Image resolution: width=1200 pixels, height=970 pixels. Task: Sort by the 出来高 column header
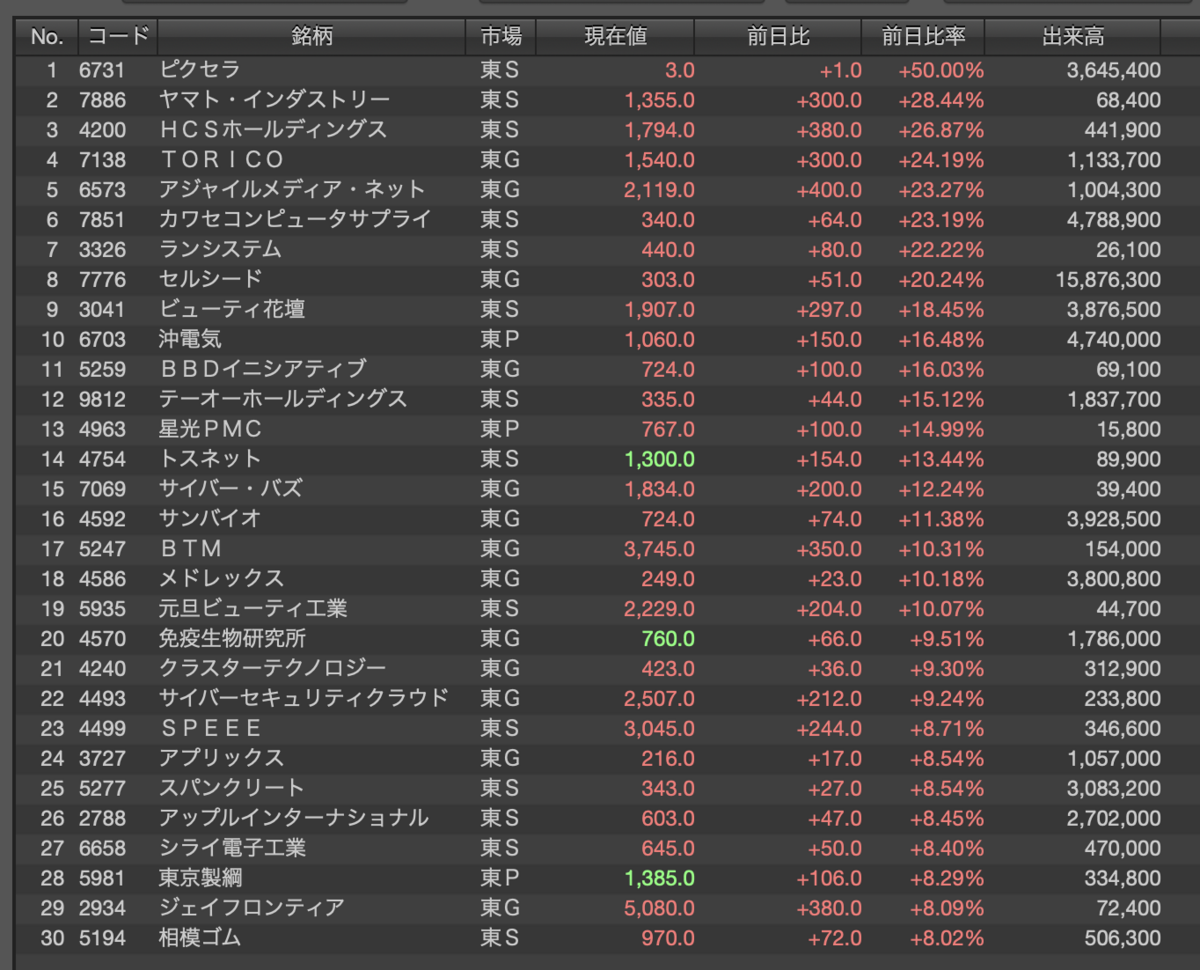click(x=1073, y=37)
